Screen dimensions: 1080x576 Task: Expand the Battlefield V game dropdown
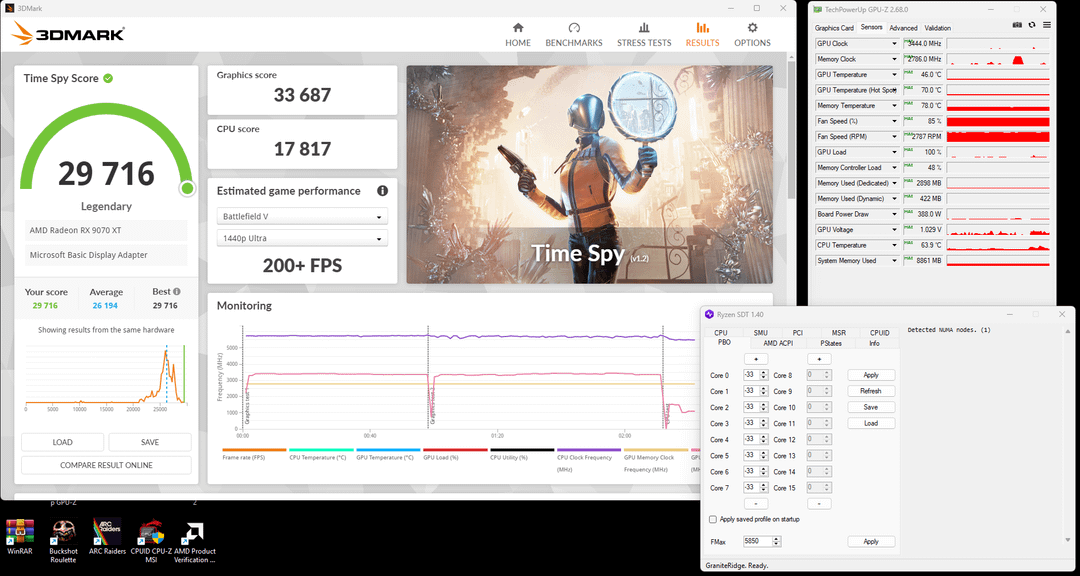pyautogui.click(x=302, y=216)
